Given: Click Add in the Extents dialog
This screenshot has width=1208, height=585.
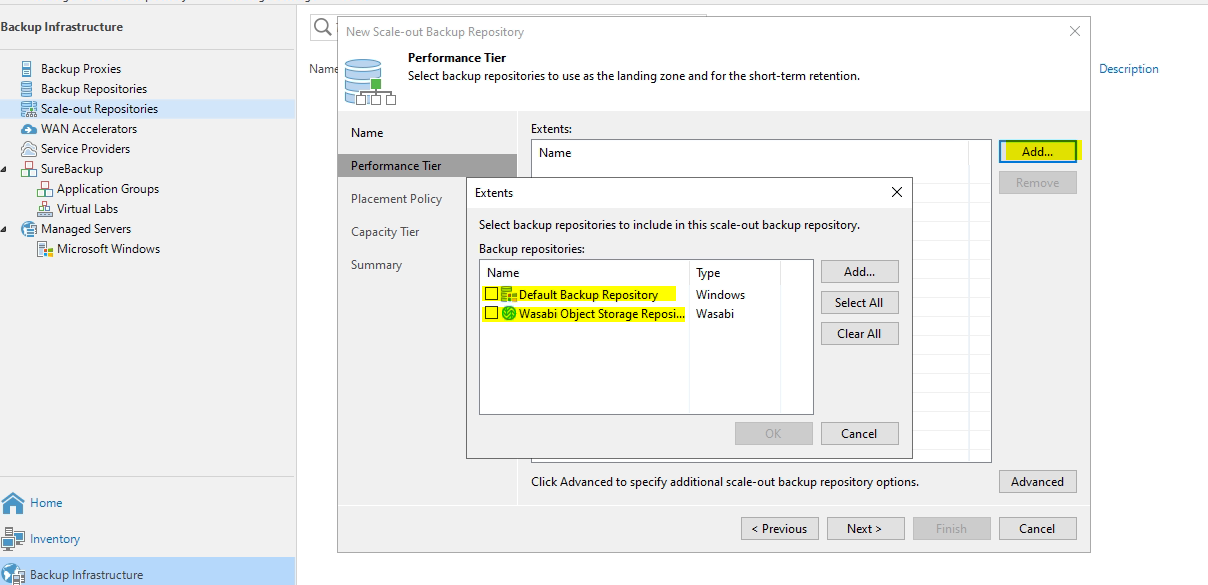Looking at the screenshot, I should pos(860,271).
